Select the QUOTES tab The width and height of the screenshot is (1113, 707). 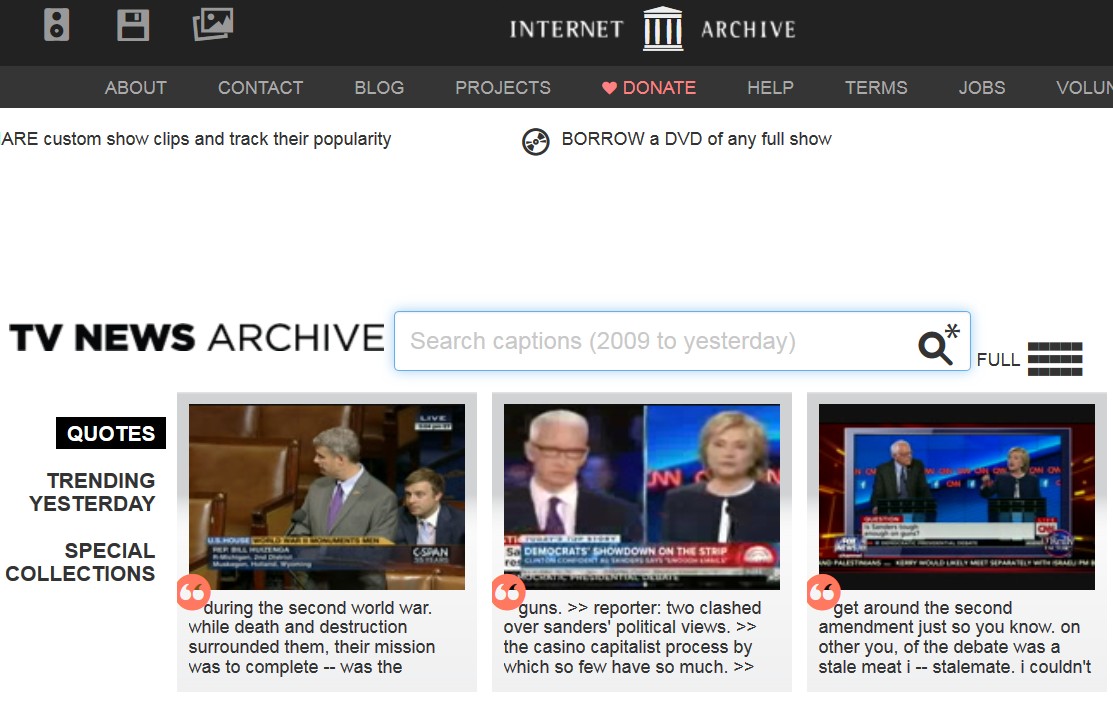(x=111, y=433)
